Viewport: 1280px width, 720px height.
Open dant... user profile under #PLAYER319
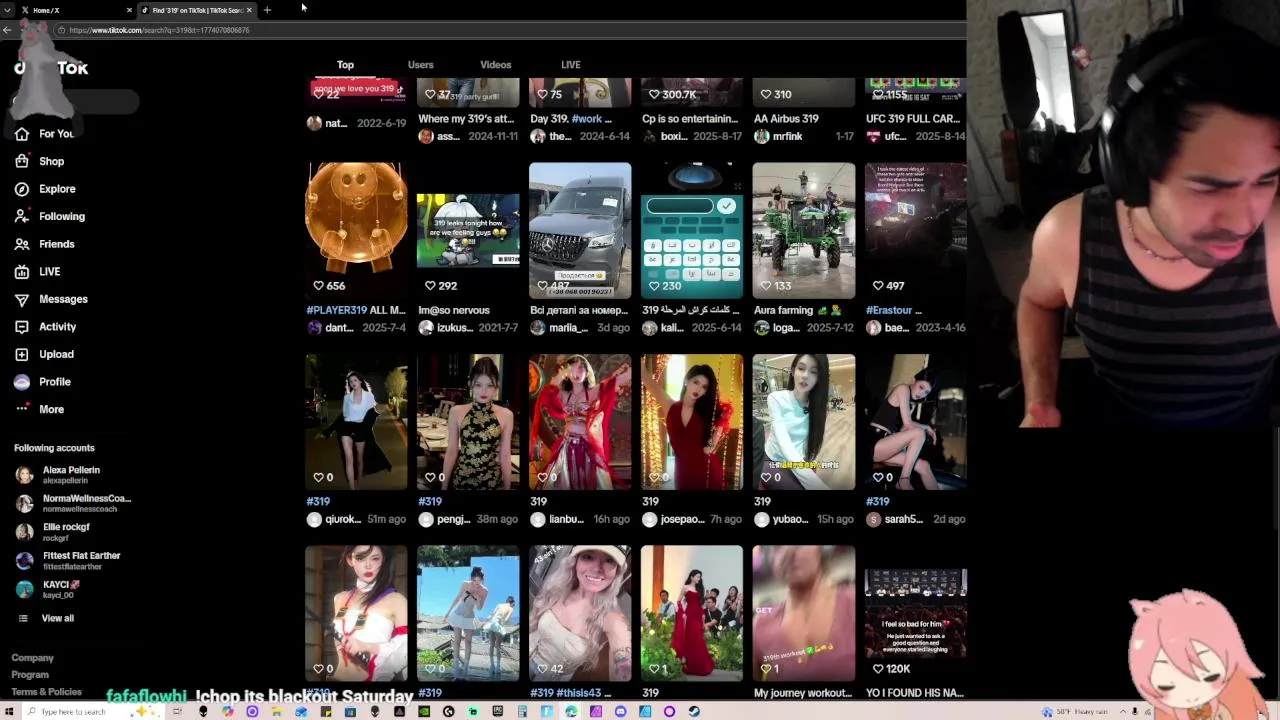click(x=339, y=328)
